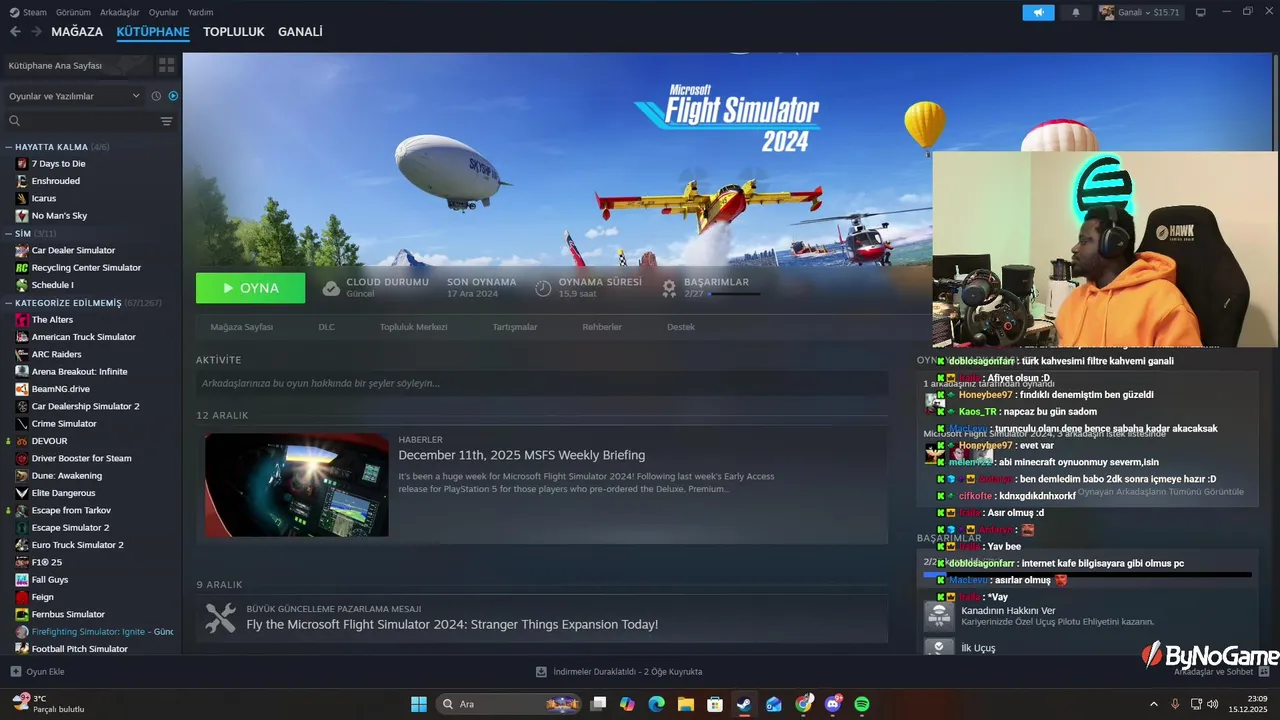Click the cloud status checkmark icon
The image size is (1280, 720).
331,288
